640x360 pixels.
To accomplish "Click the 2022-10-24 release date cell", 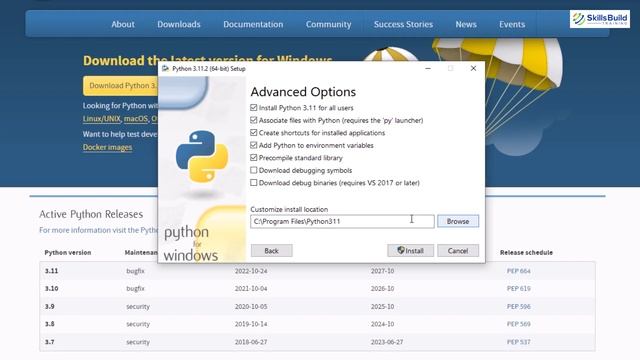I will click(251, 271).
